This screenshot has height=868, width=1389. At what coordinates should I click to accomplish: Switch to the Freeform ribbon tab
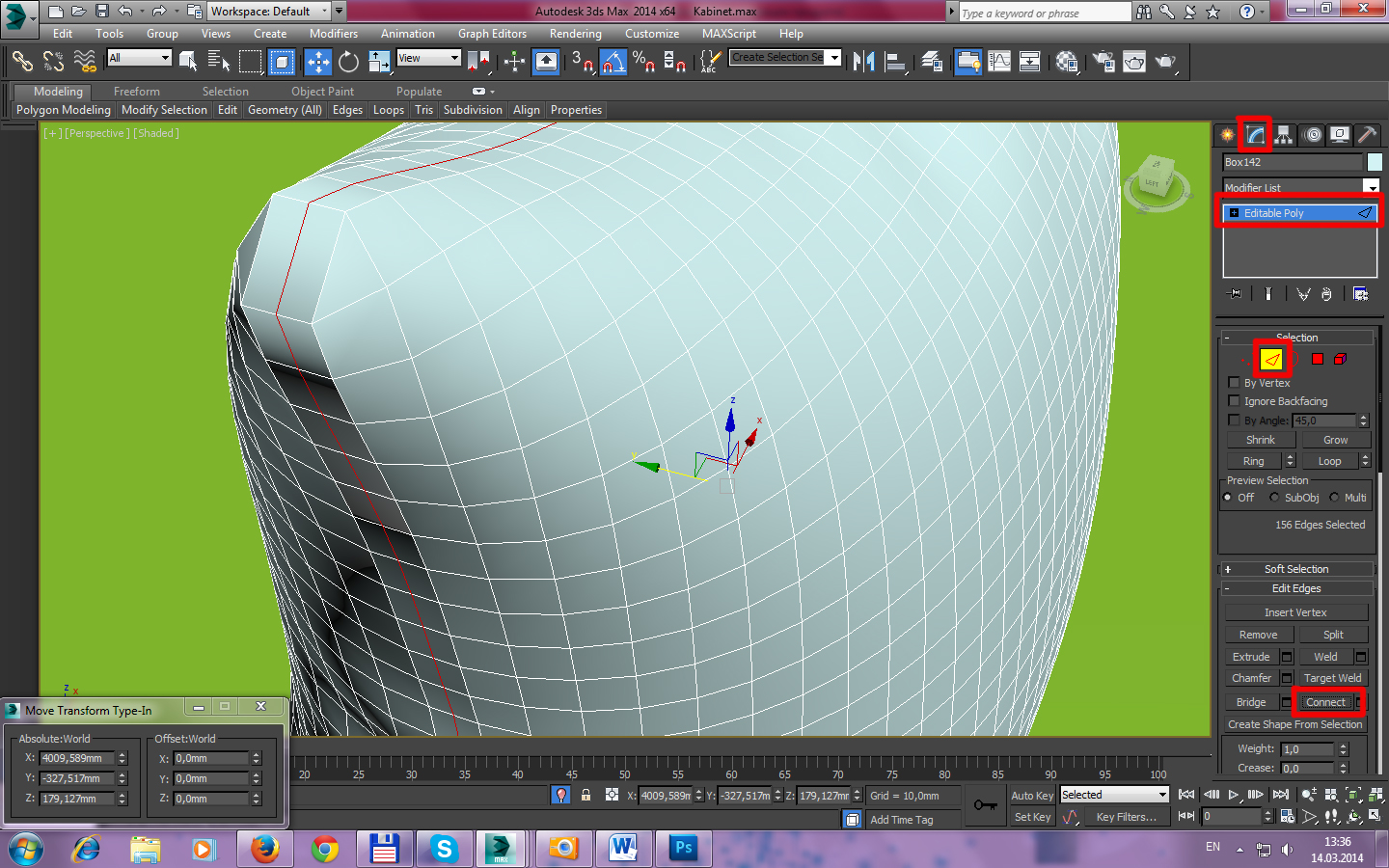click(137, 92)
